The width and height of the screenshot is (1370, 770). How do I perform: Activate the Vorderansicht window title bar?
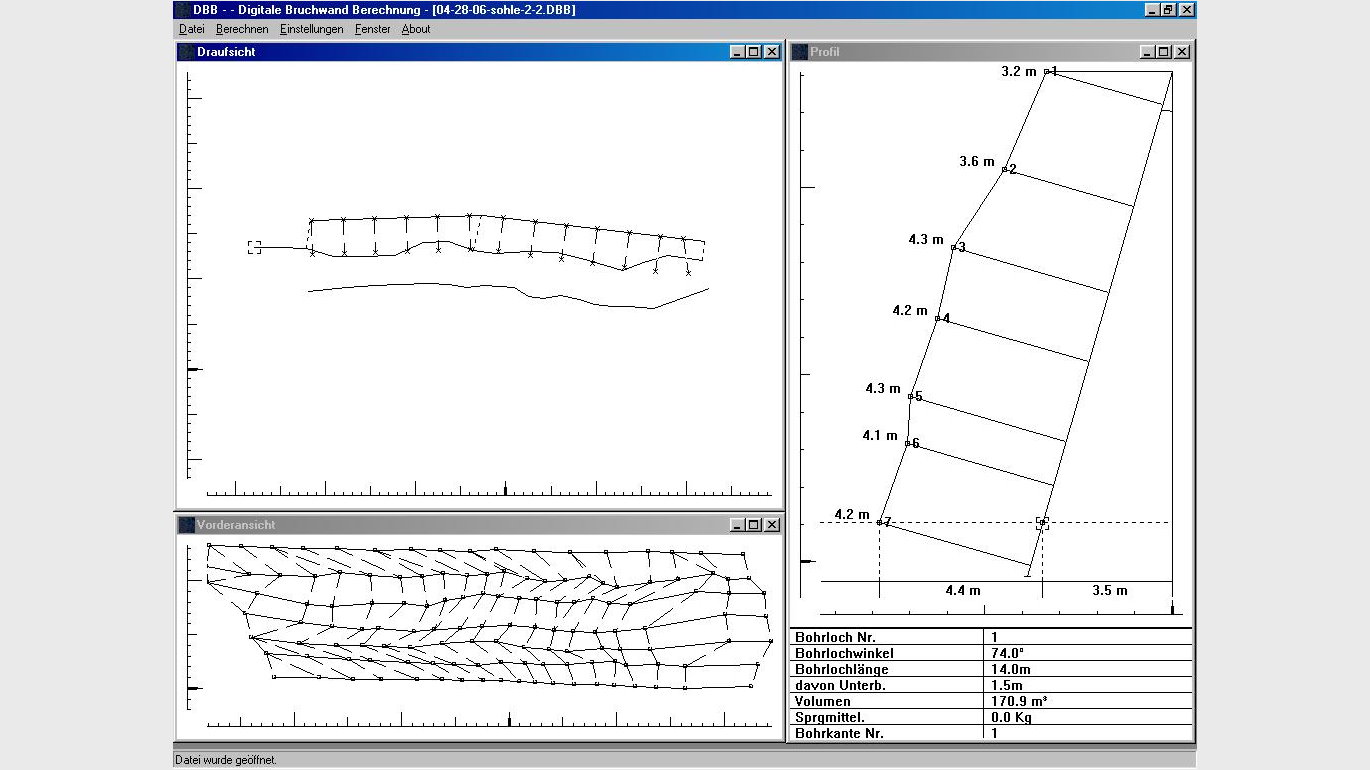450,525
